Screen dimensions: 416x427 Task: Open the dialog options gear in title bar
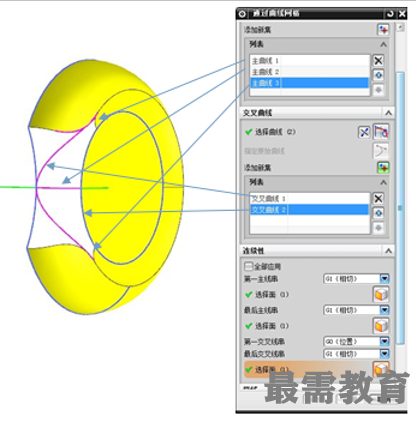[x=242, y=14]
